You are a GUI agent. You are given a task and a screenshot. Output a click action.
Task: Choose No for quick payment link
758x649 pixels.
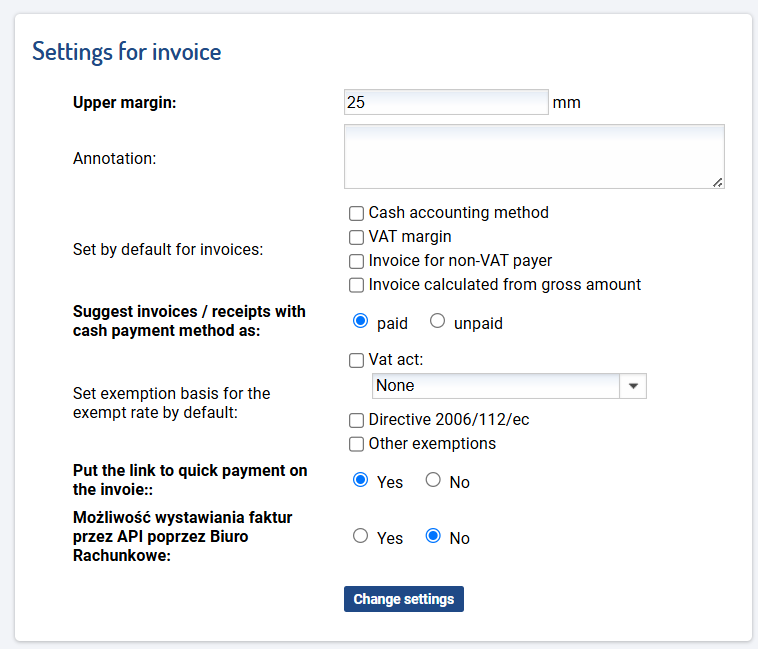coord(433,480)
